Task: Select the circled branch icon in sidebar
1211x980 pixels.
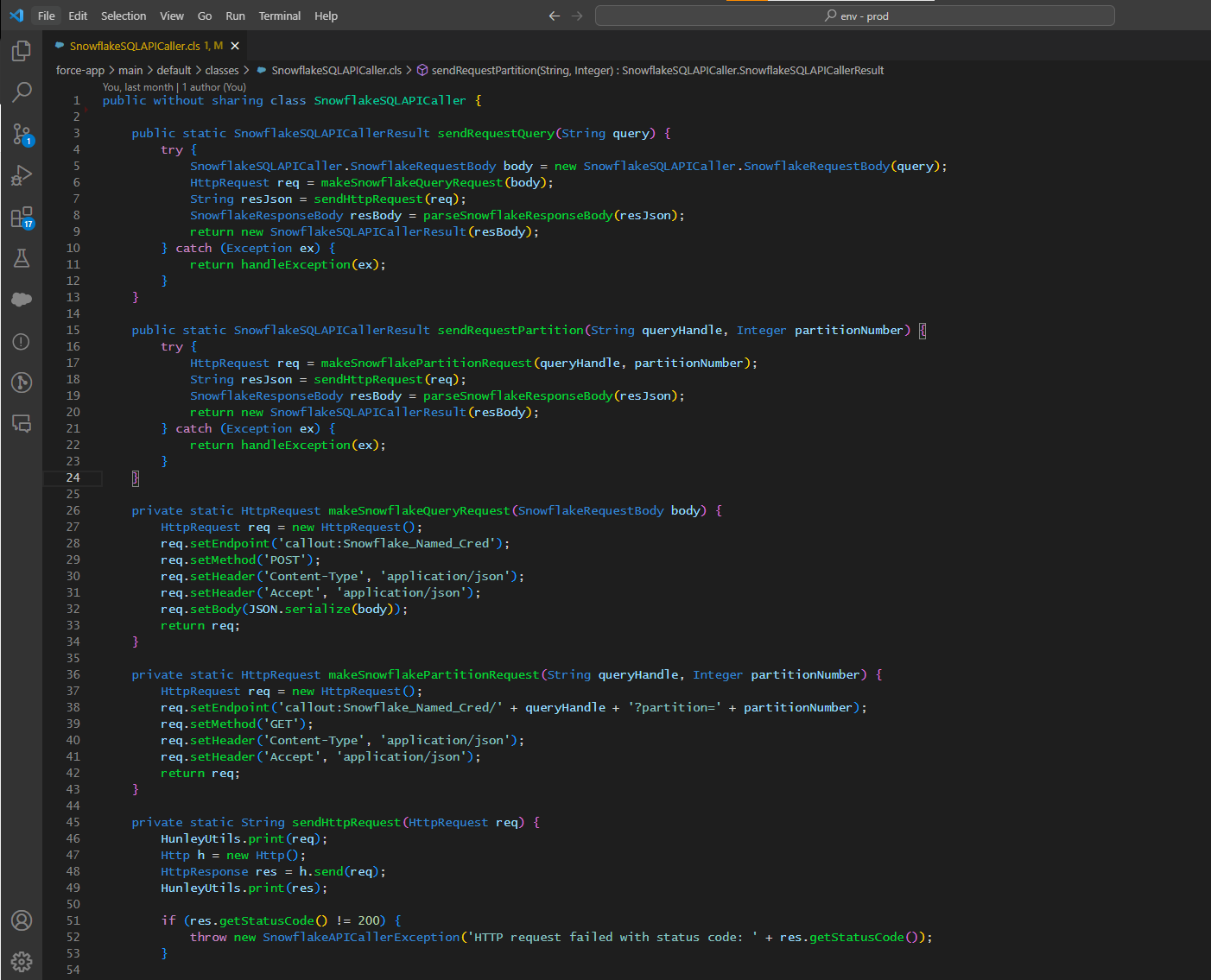Action: click(21, 383)
